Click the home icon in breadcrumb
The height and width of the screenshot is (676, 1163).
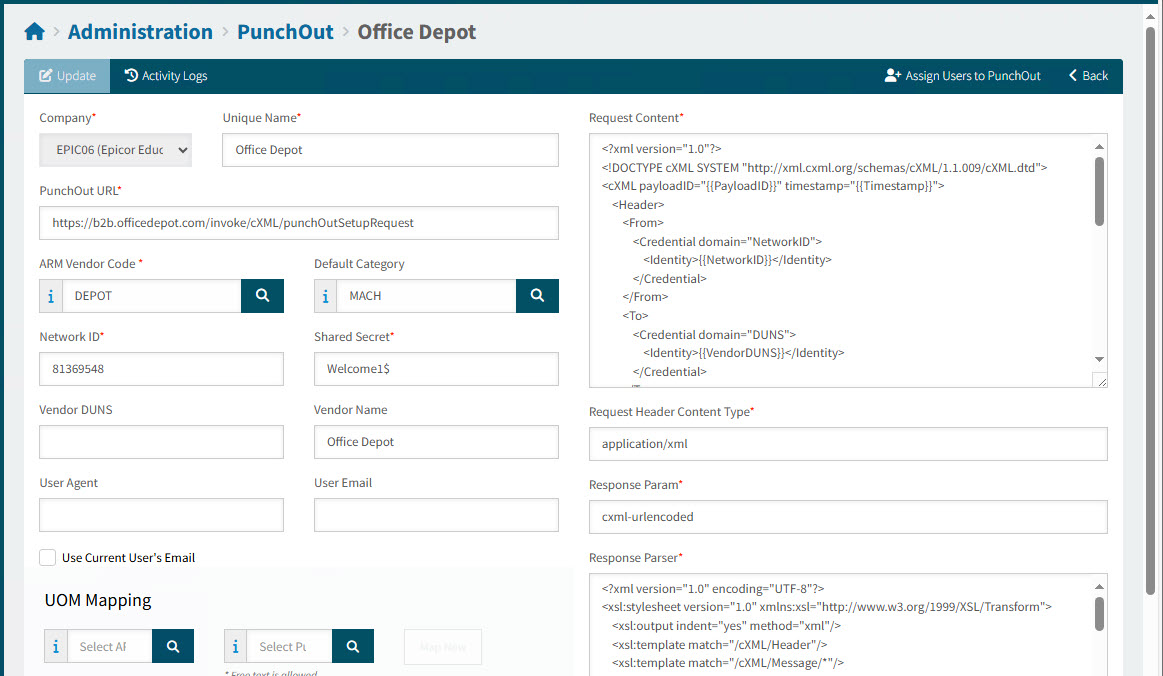click(x=34, y=32)
